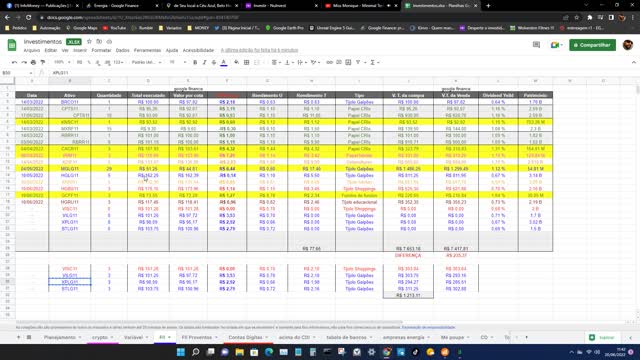
Task: Open the Inserir menu
Action: 80,50
